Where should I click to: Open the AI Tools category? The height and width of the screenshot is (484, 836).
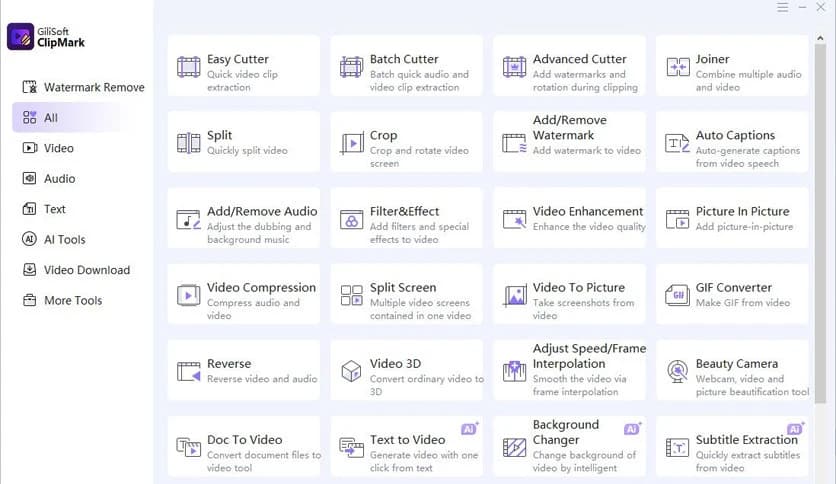click(x=53, y=239)
